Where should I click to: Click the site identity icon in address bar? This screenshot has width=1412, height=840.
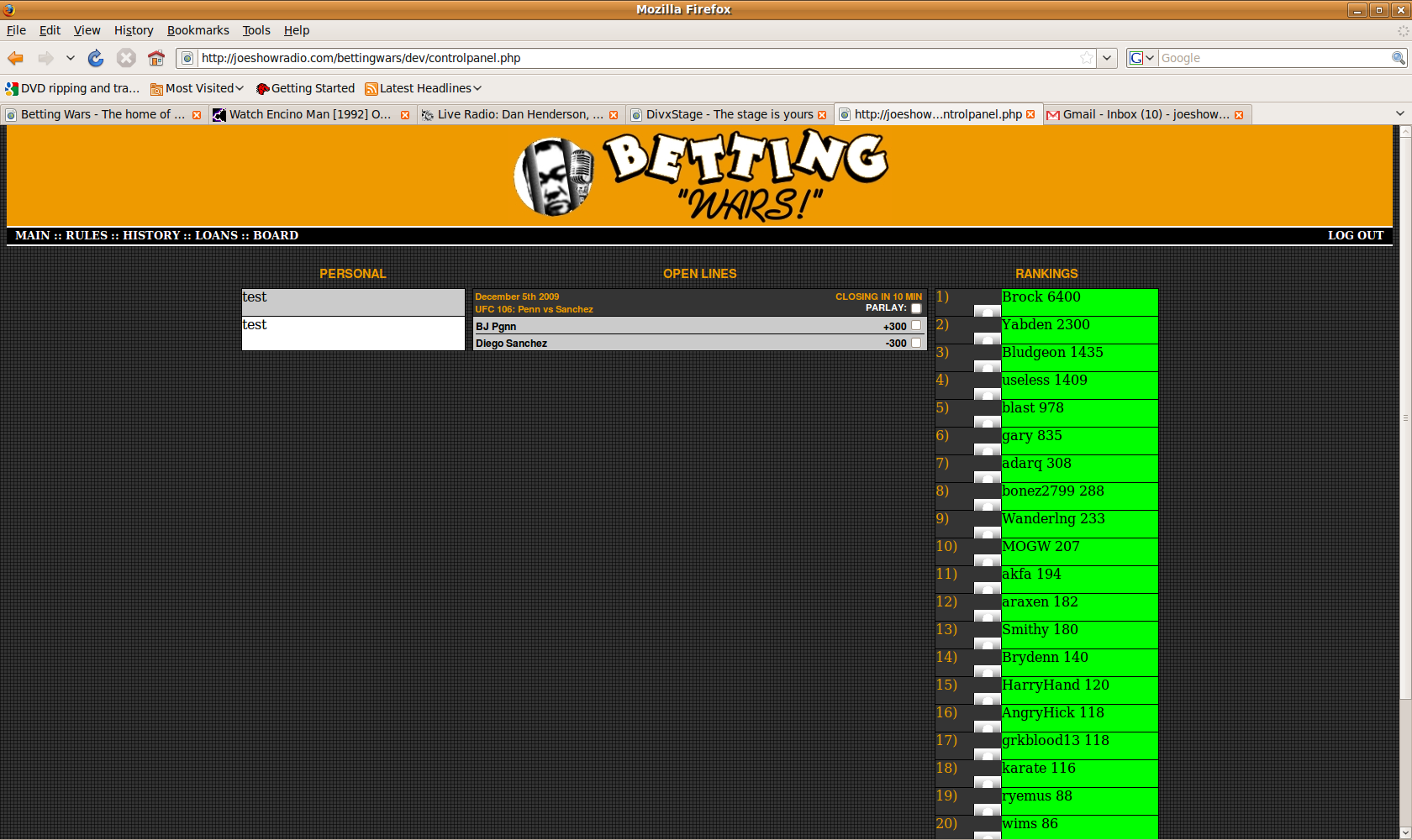click(187, 58)
